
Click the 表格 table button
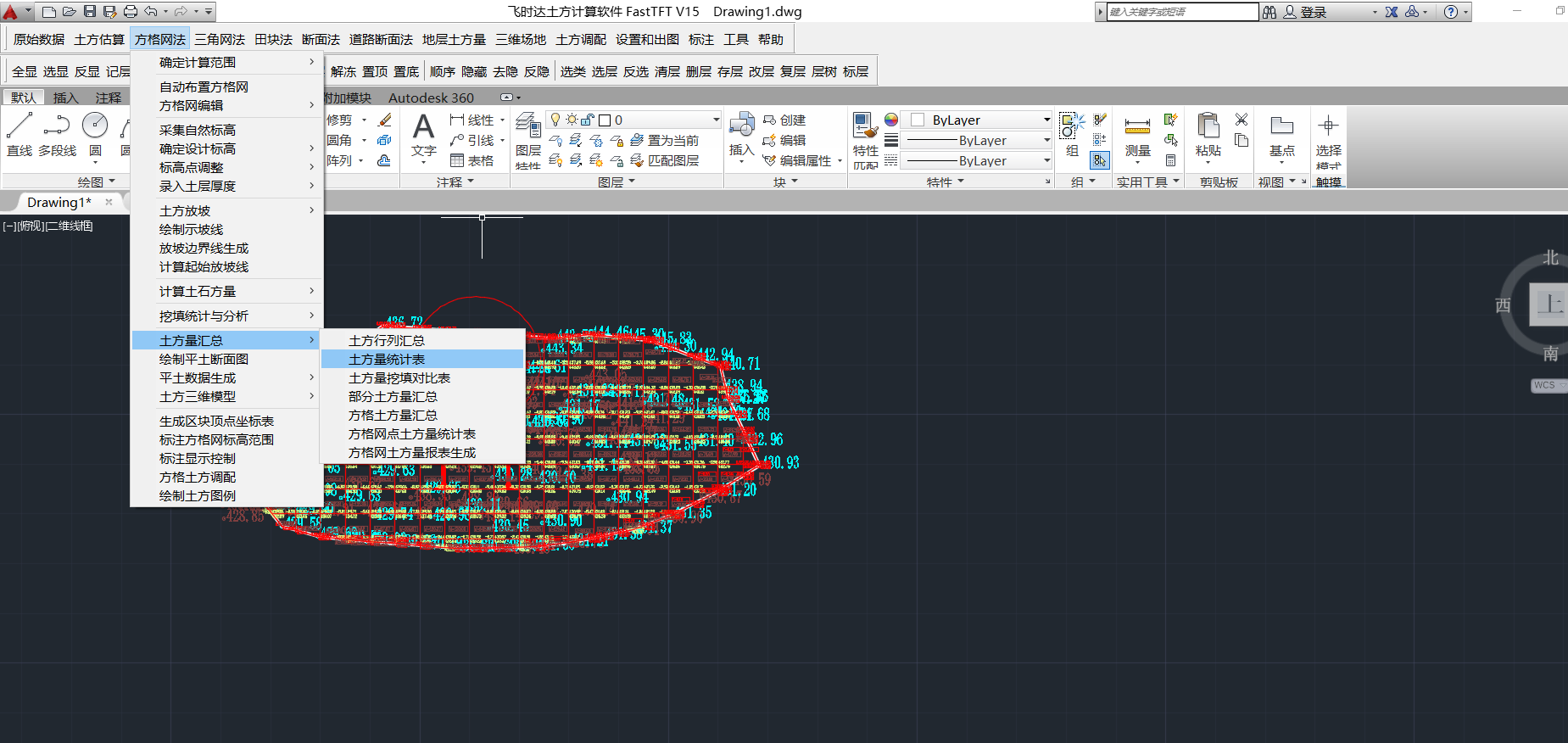point(472,160)
